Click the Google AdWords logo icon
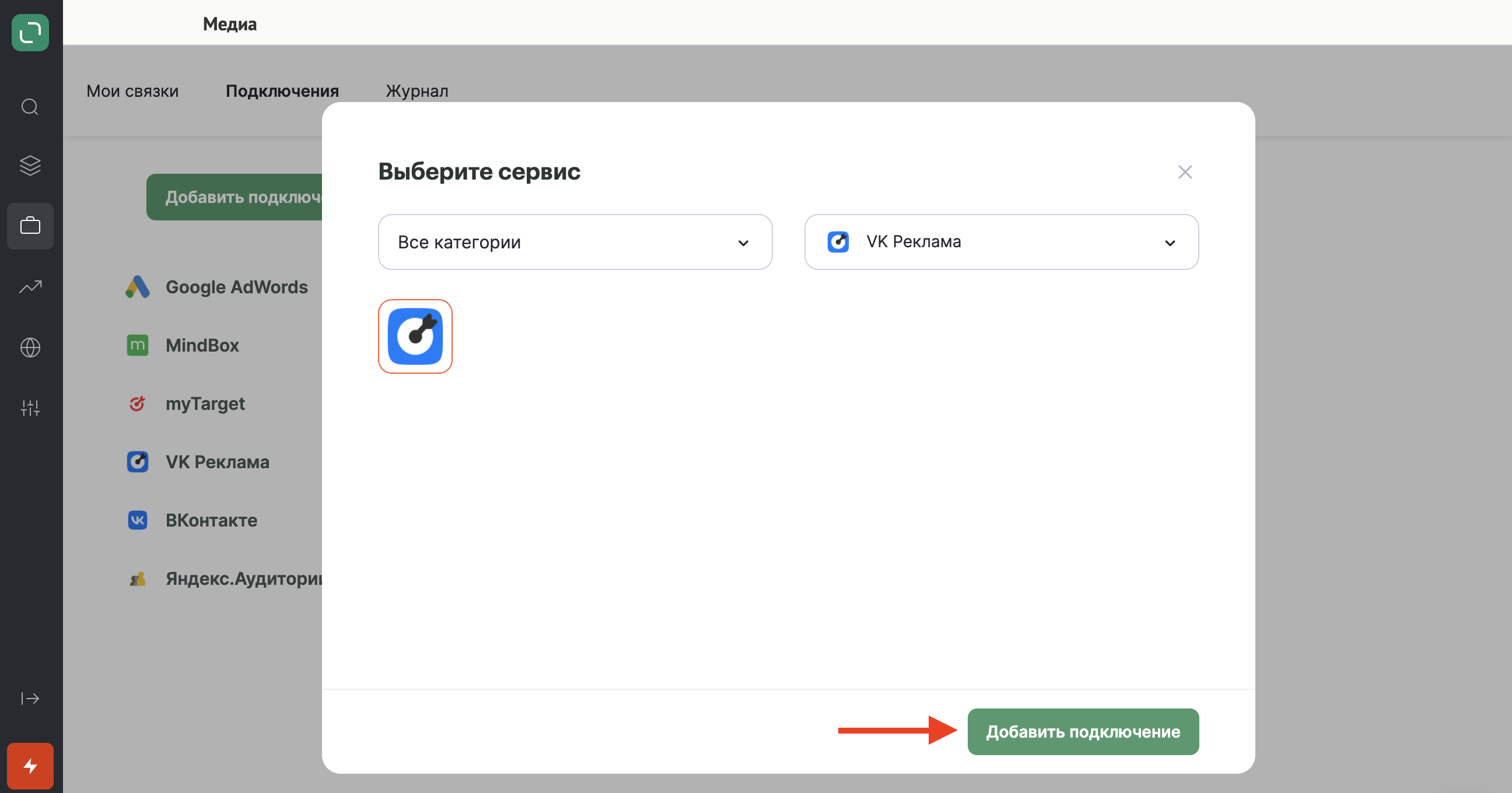 point(137,287)
